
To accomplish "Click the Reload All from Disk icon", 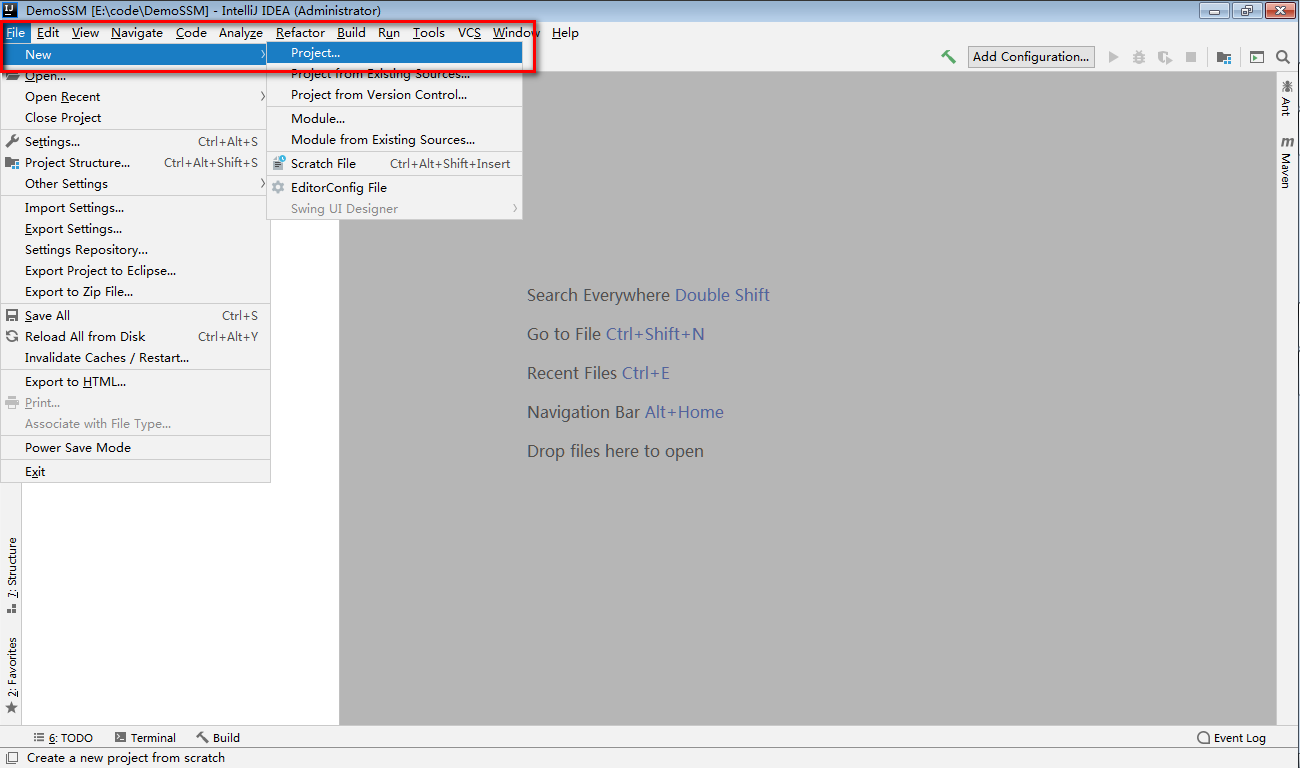I will tap(12, 337).
